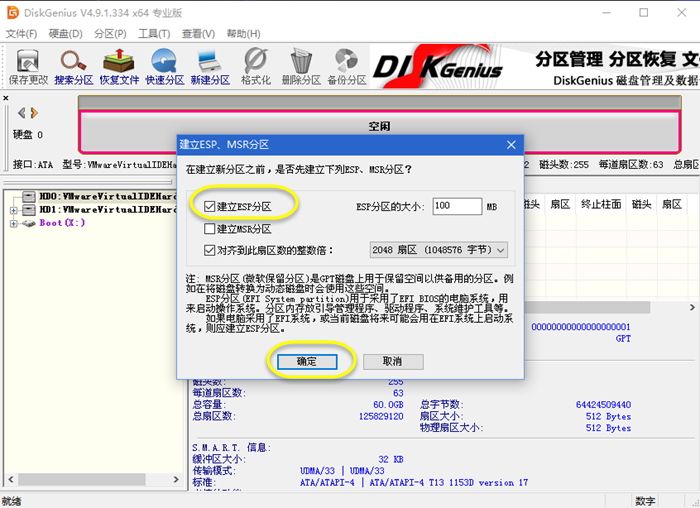
Task: Select HD0:VMwareVirtualIDEHard tree item
Action: point(108,196)
